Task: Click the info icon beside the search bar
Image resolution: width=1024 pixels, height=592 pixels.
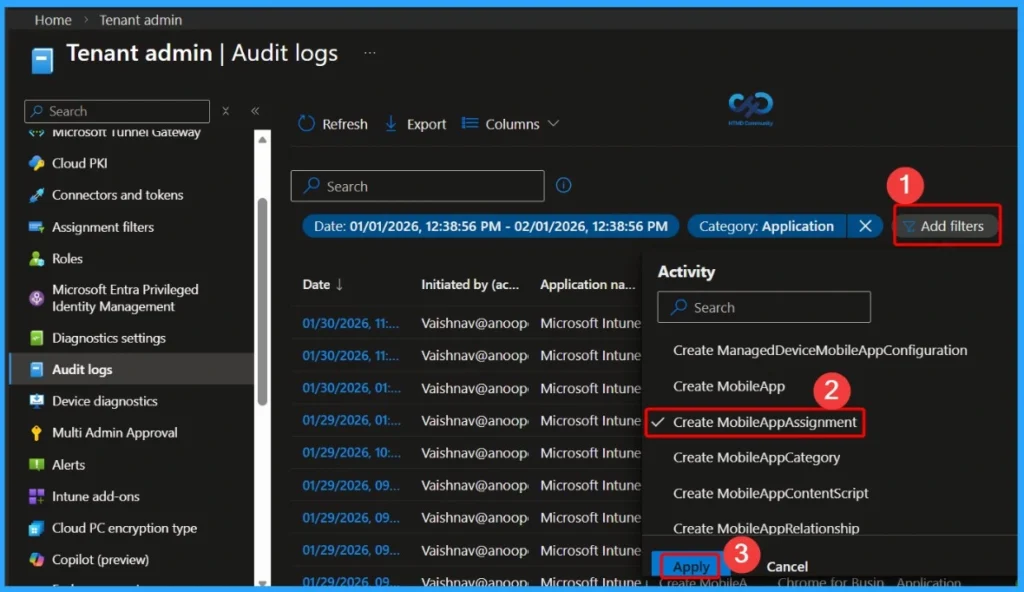Action: pyautogui.click(x=563, y=185)
